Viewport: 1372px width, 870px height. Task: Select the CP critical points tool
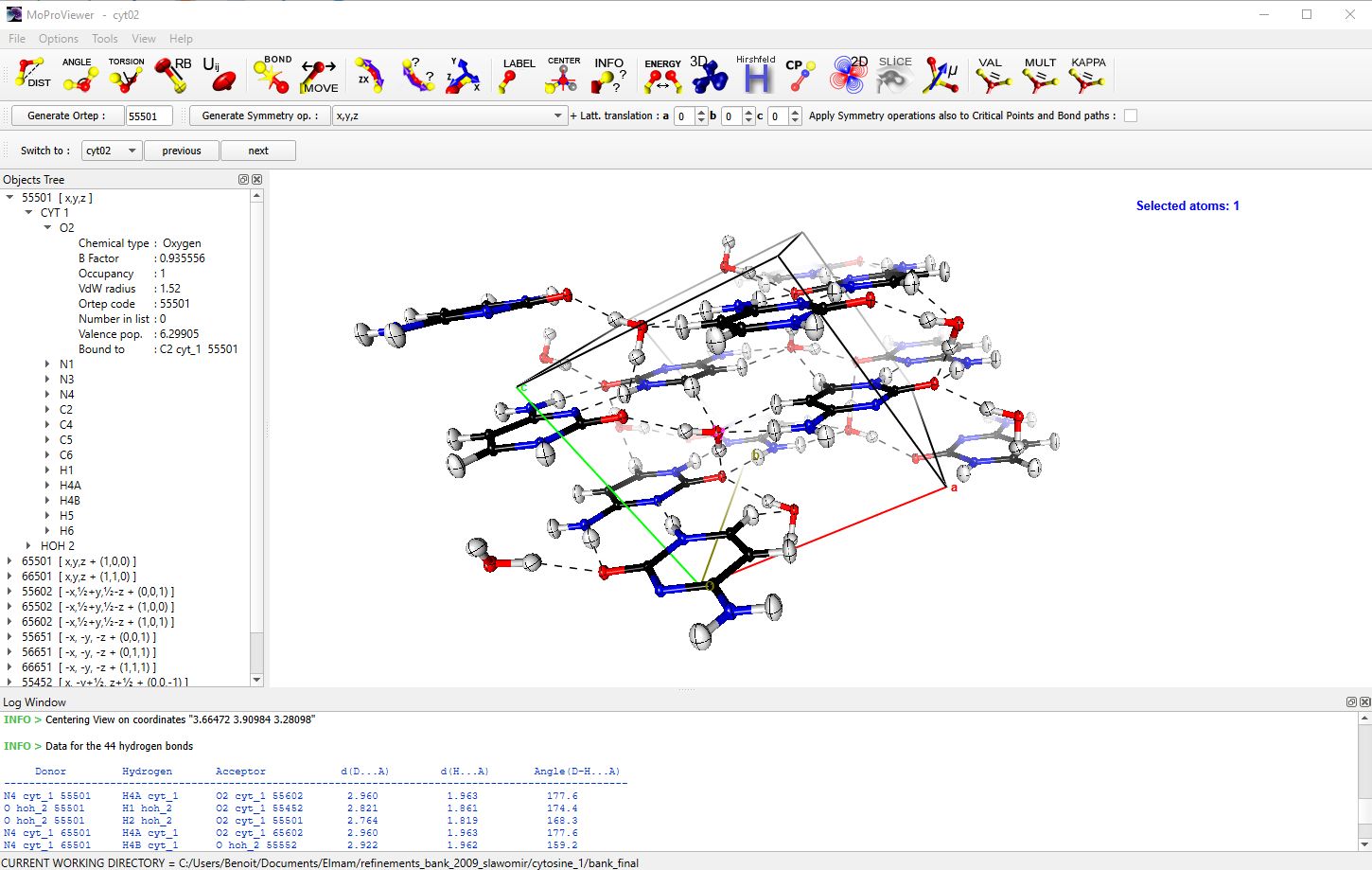800,75
